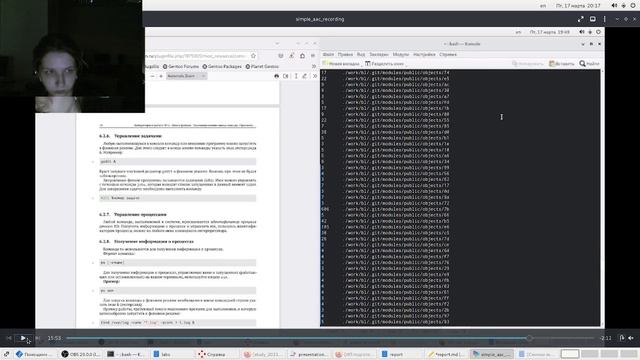Skip to the previous track in the player
The width and height of the screenshot is (640, 360).
(x=9, y=338)
